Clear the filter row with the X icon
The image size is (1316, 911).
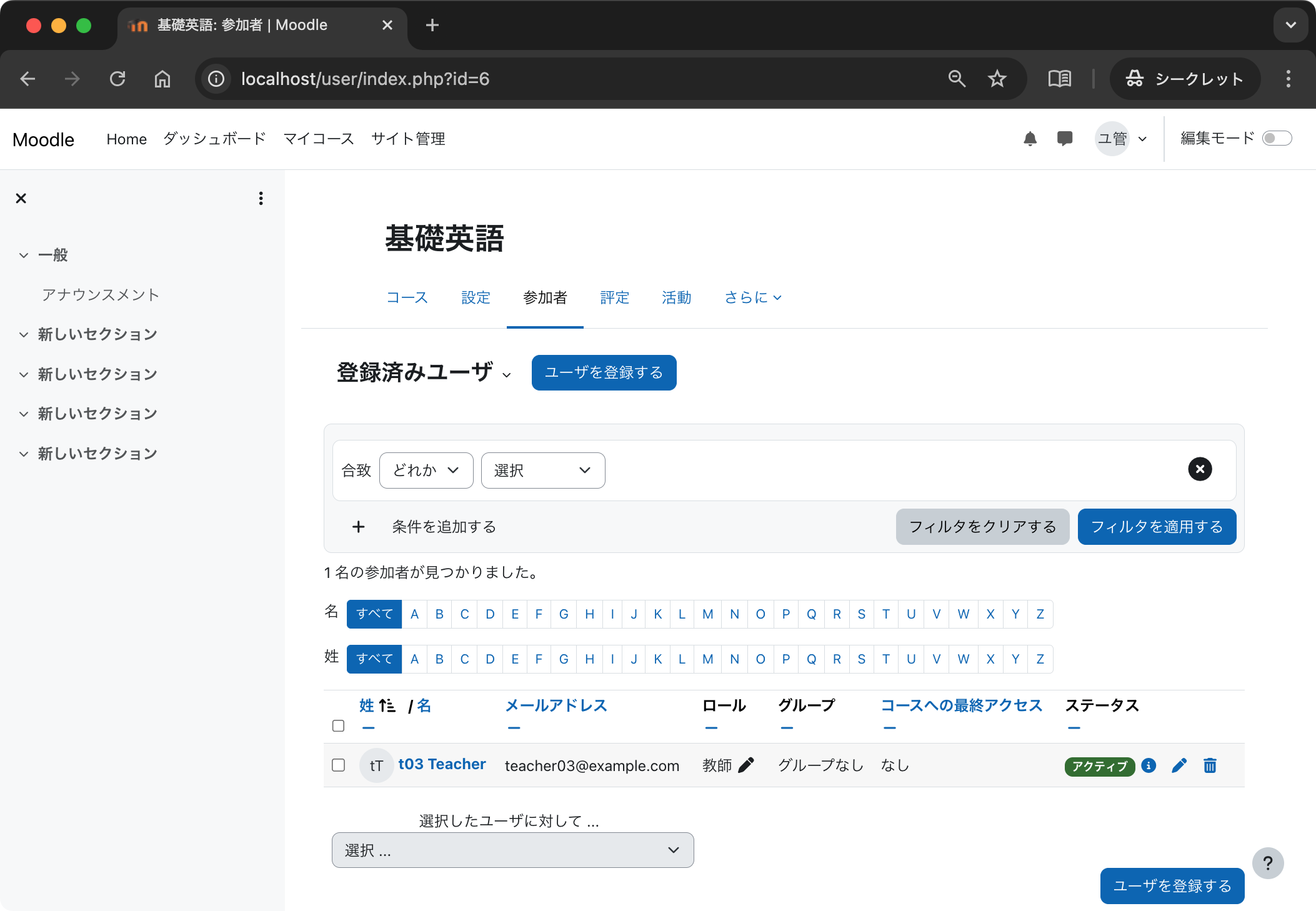[1200, 469]
